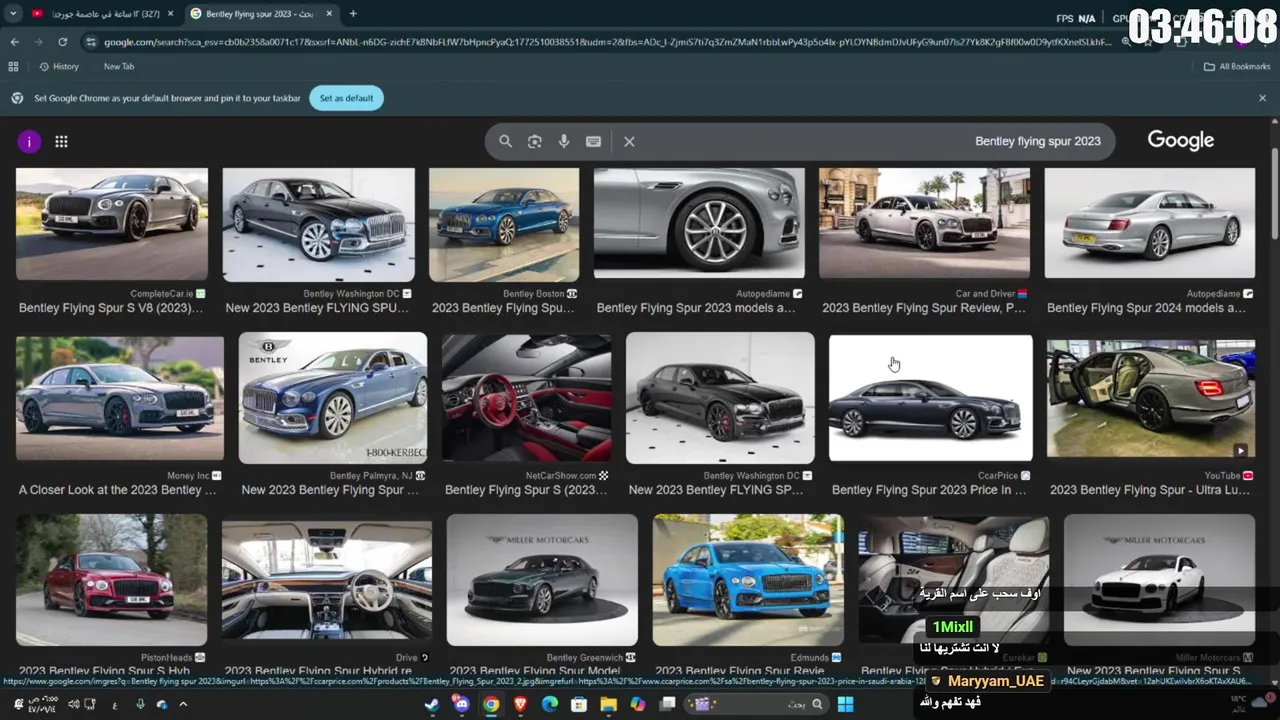Viewport: 1280px width, 720px height.
Task: Open the bookmarks bar apps shortcut
Action: pos(13,66)
